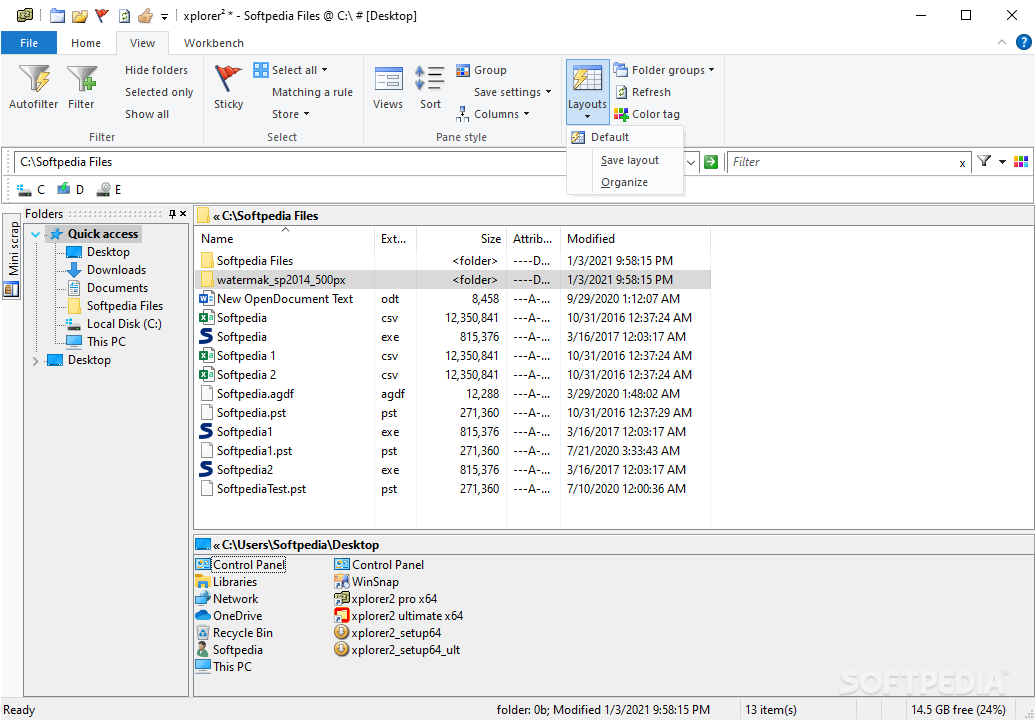Open the Views pane style icon

(388, 79)
